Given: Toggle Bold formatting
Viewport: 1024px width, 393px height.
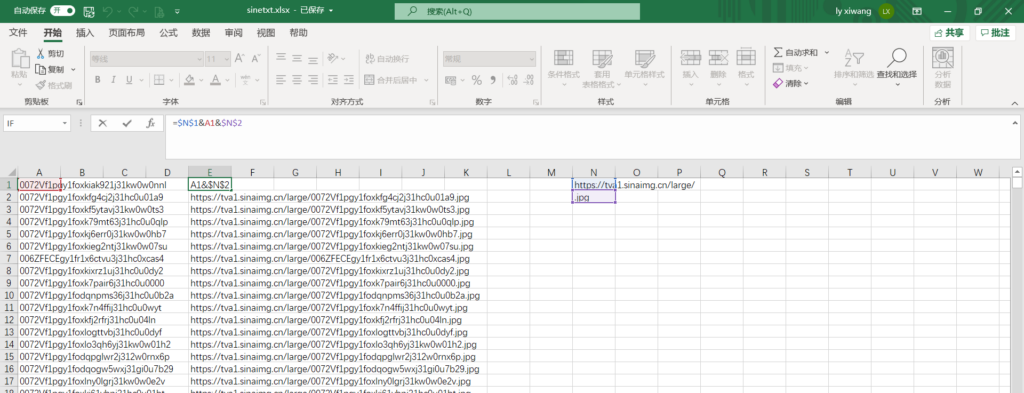Looking at the screenshot, I should tap(97, 80).
